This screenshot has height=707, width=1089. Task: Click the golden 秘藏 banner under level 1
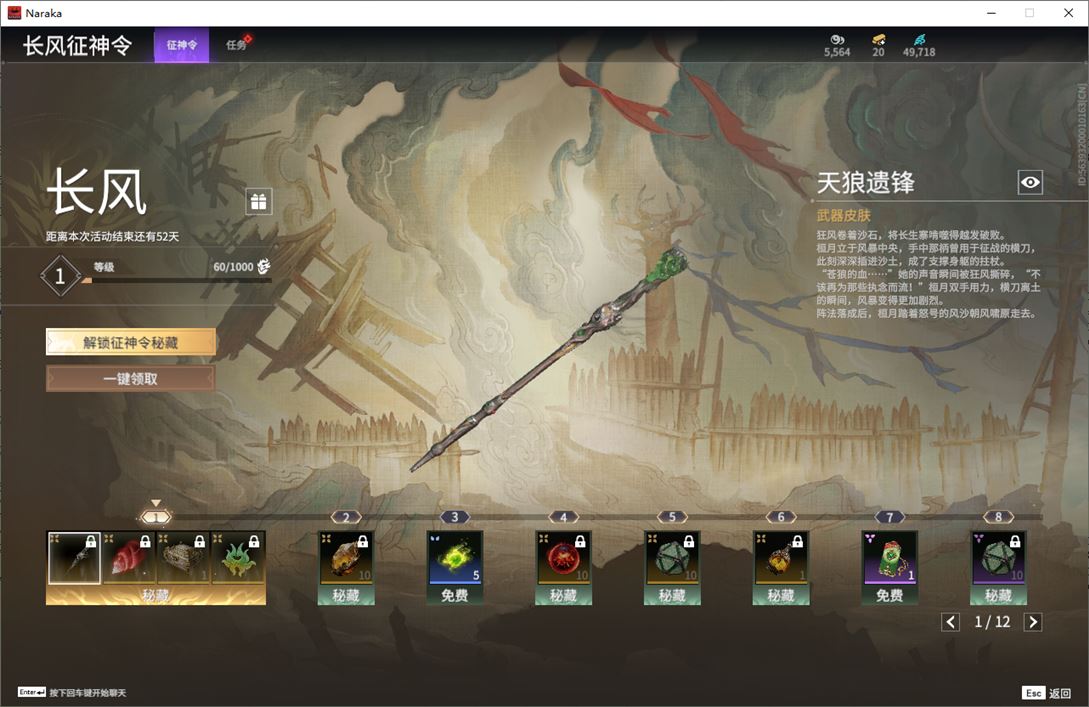pos(156,595)
